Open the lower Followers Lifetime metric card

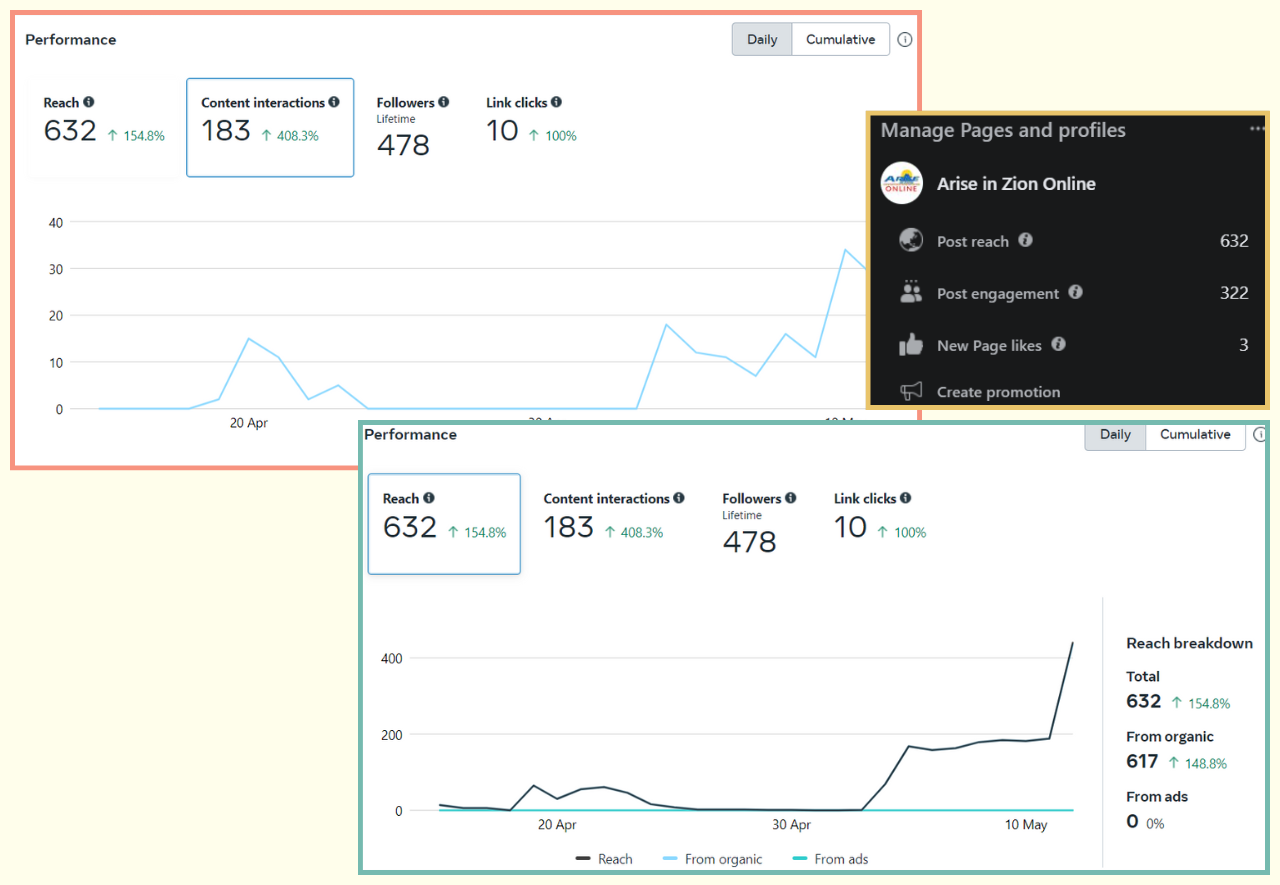point(759,524)
